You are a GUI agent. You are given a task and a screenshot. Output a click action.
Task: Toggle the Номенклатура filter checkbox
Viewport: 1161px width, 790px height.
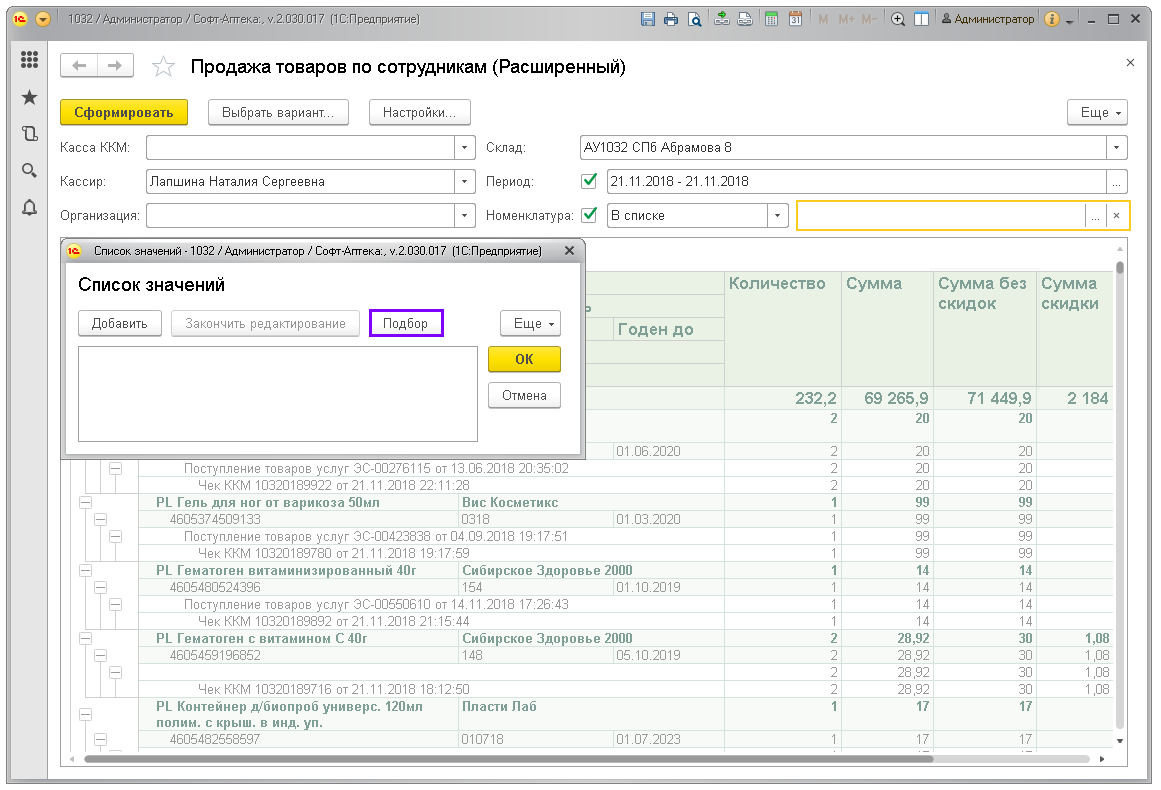point(589,214)
